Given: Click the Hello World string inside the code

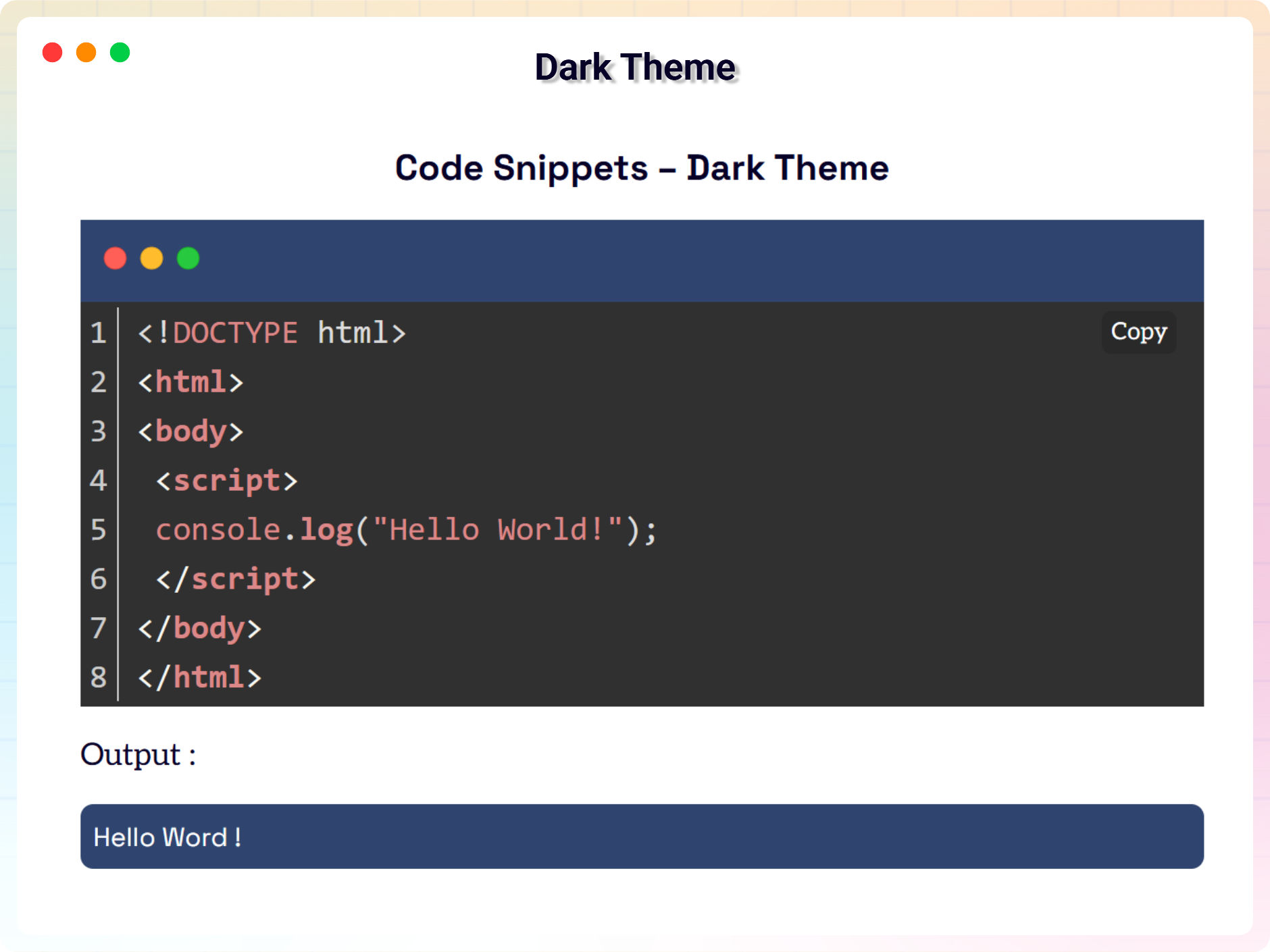Looking at the screenshot, I should pyautogui.click(x=498, y=530).
